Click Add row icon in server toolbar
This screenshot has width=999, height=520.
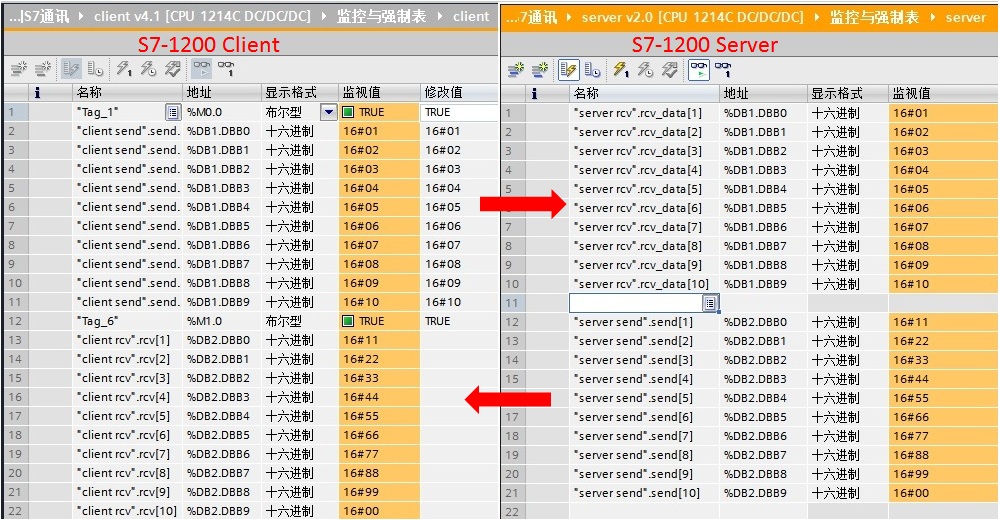(x=540, y=69)
